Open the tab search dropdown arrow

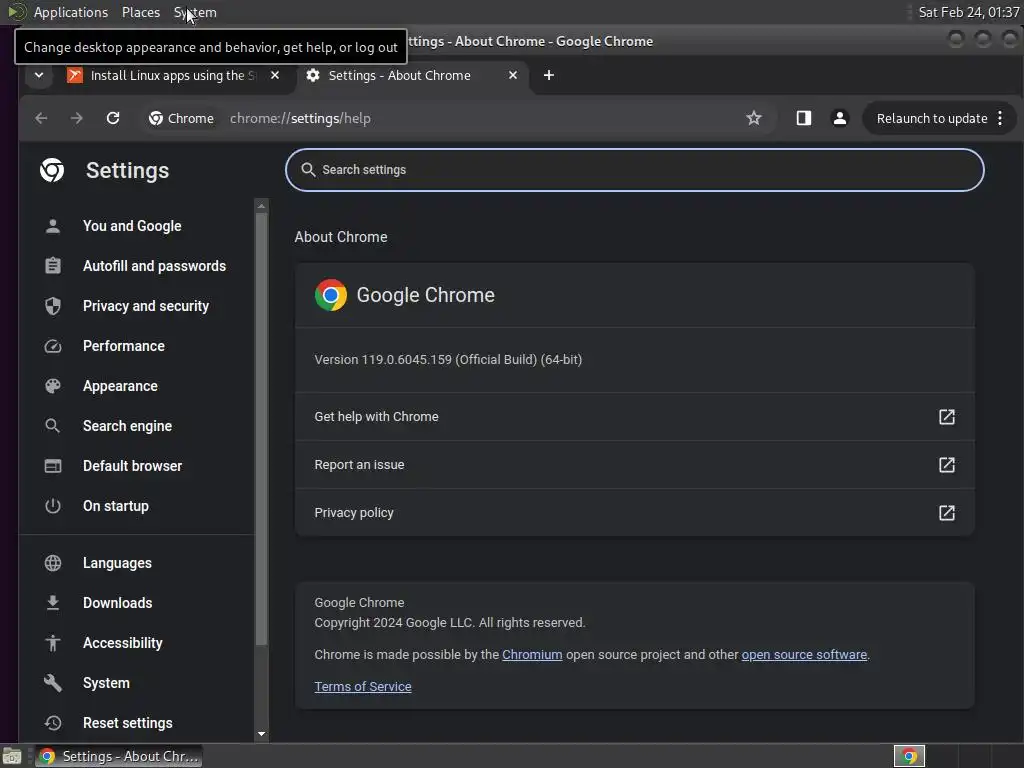39,75
